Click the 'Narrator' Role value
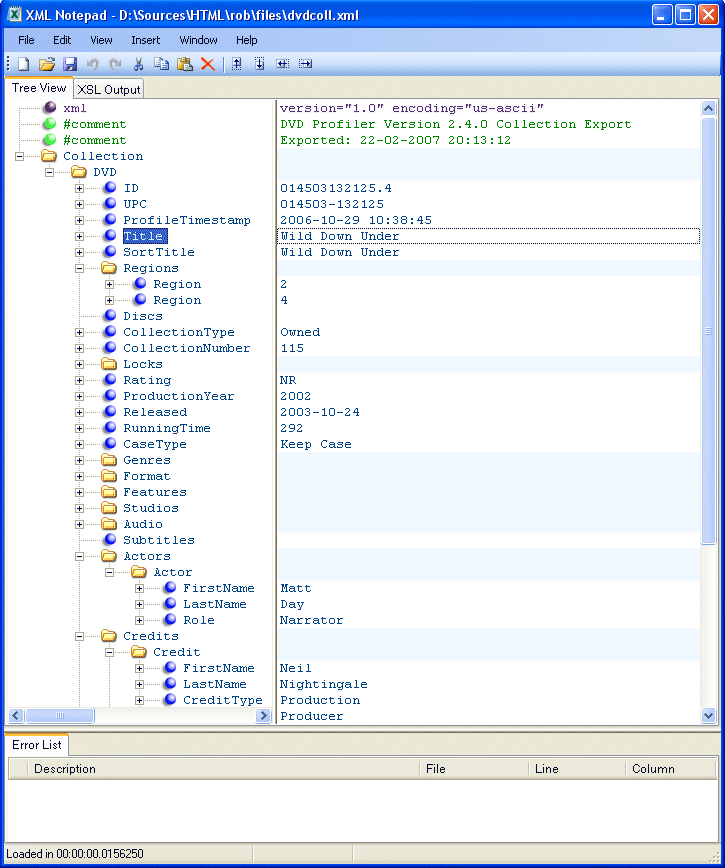 pyautogui.click(x=311, y=620)
